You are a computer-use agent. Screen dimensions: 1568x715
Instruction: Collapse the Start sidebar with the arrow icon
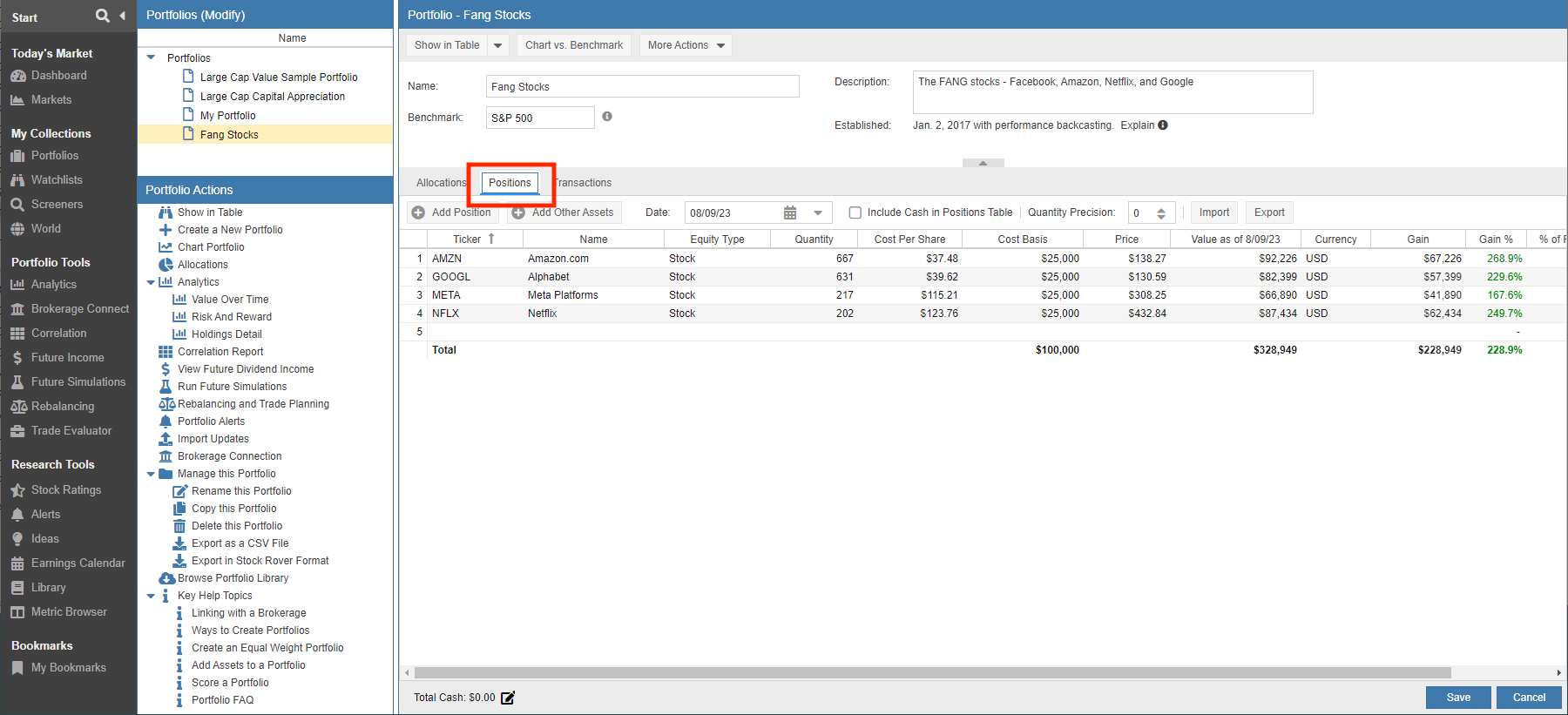coord(122,16)
